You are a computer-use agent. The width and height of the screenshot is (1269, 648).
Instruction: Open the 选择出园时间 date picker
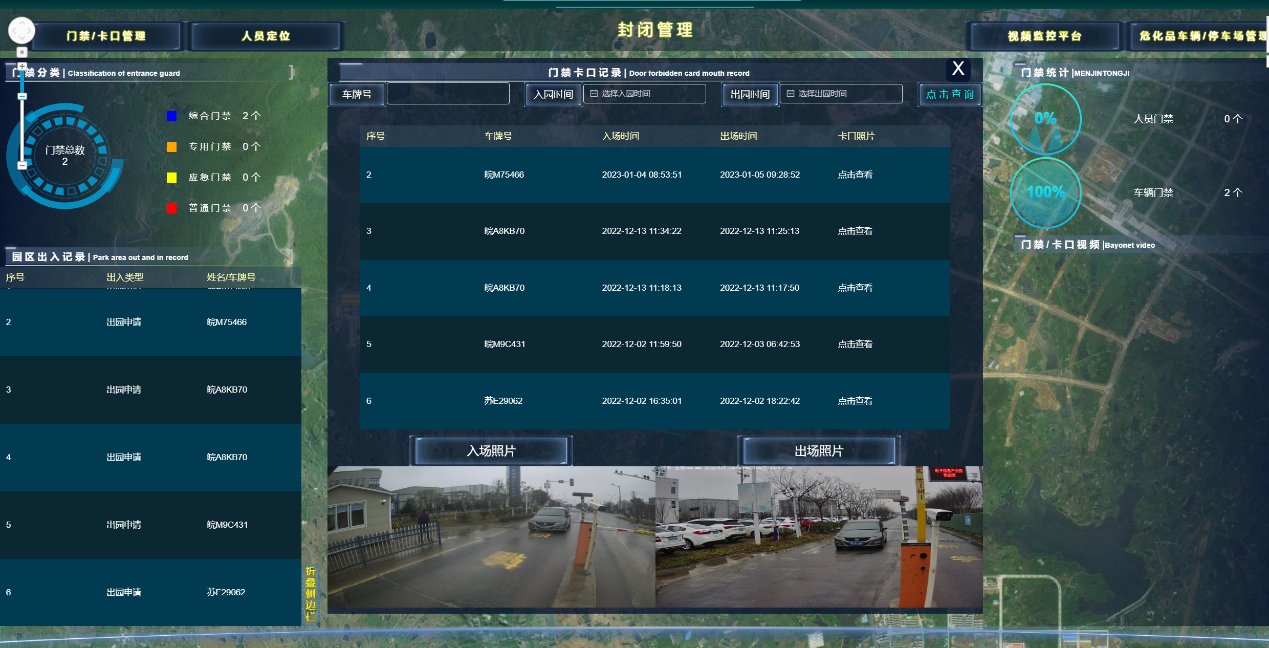coord(841,94)
